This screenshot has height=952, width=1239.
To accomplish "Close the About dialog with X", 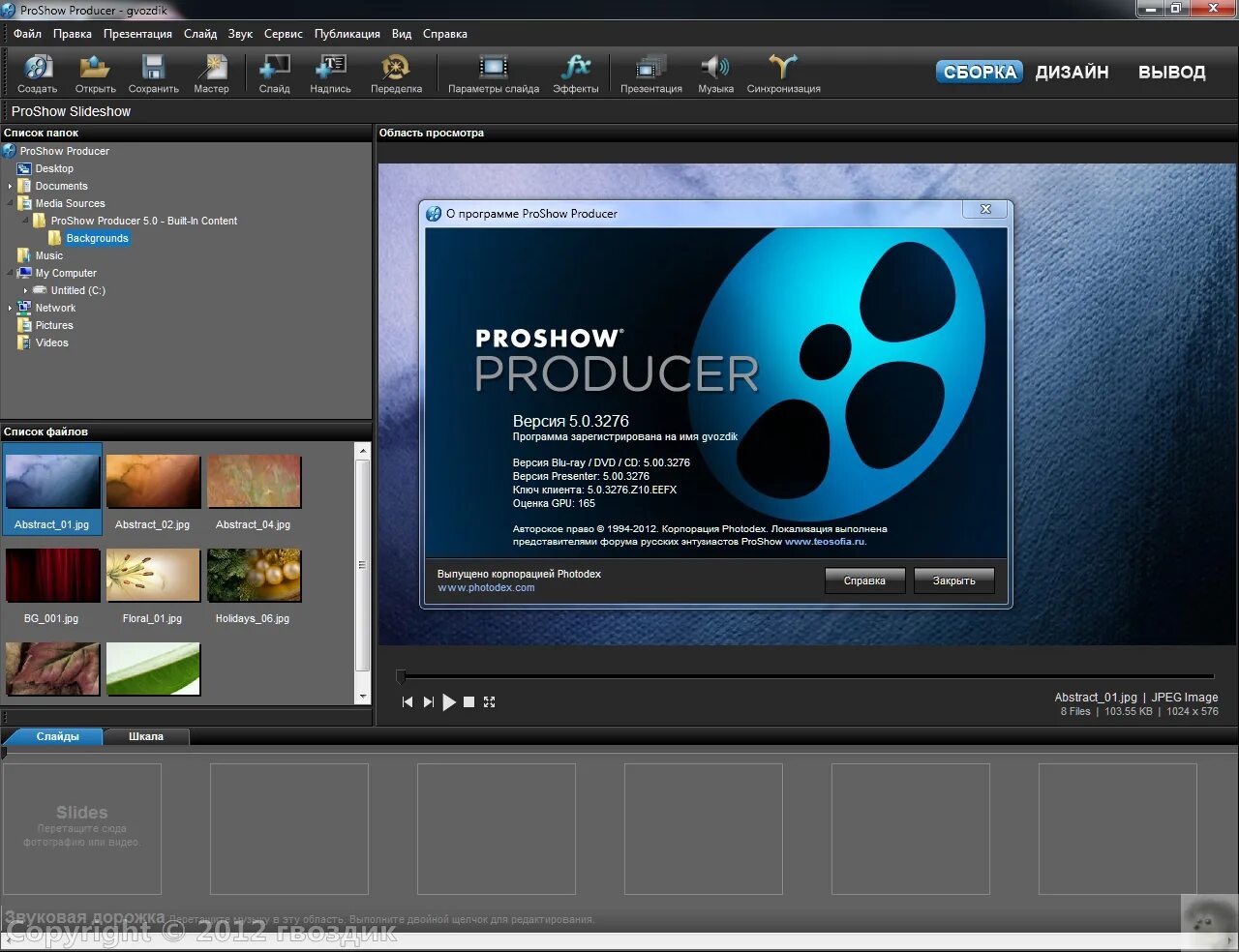I will (x=985, y=209).
